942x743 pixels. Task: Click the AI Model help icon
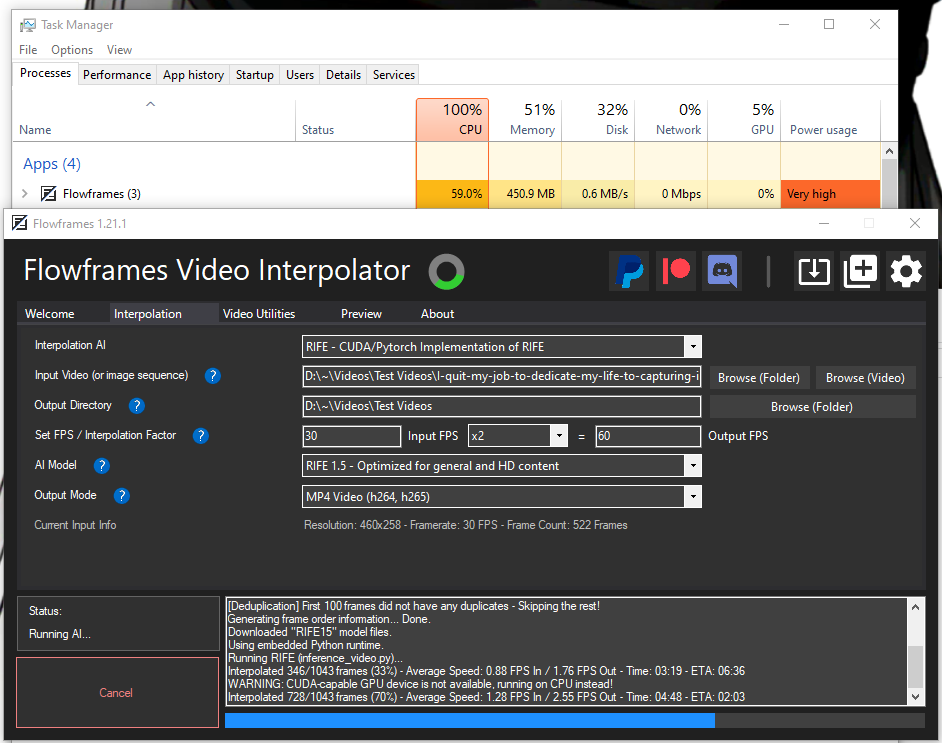pyautogui.click(x=101, y=465)
